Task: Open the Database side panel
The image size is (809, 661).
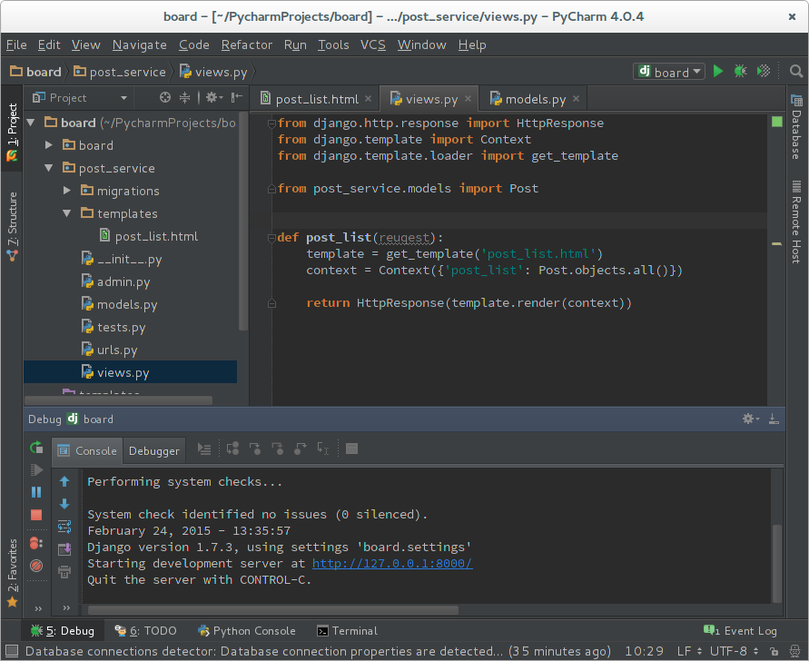Action: [796, 127]
